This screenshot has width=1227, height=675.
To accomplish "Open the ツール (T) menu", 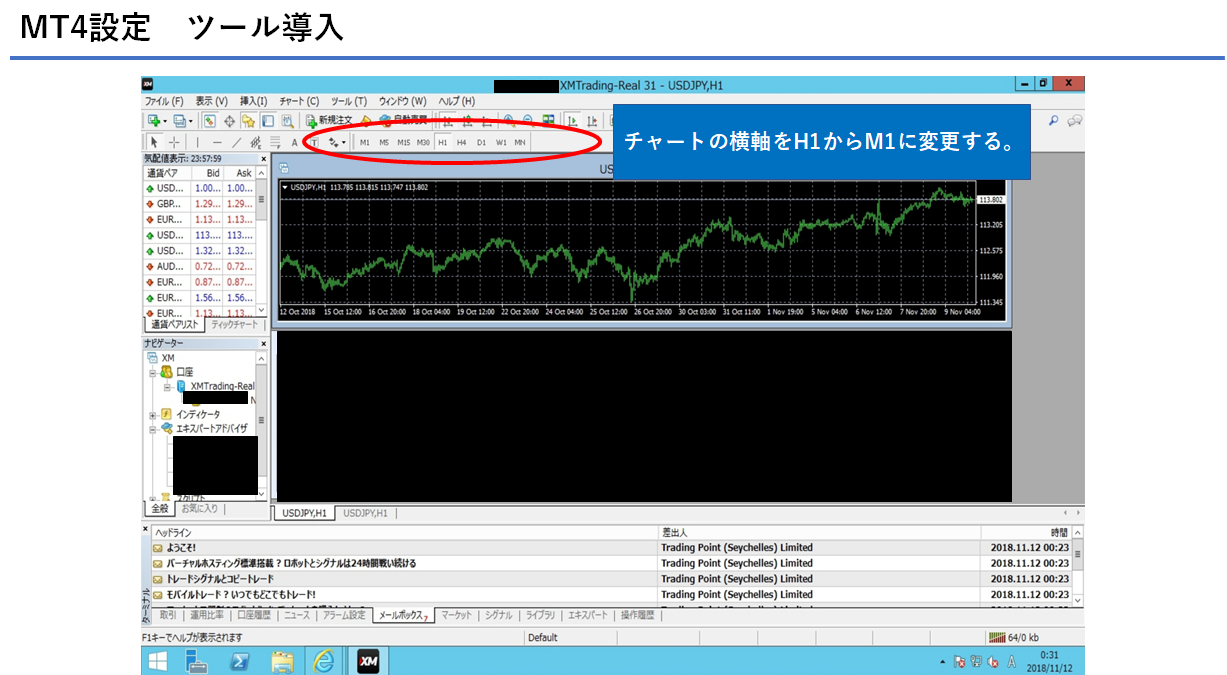I will (x=348, y=101).
